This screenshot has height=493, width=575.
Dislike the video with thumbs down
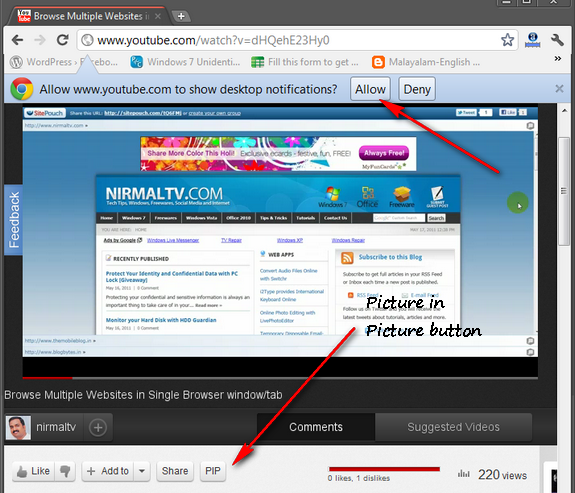(x=65, y=471)
